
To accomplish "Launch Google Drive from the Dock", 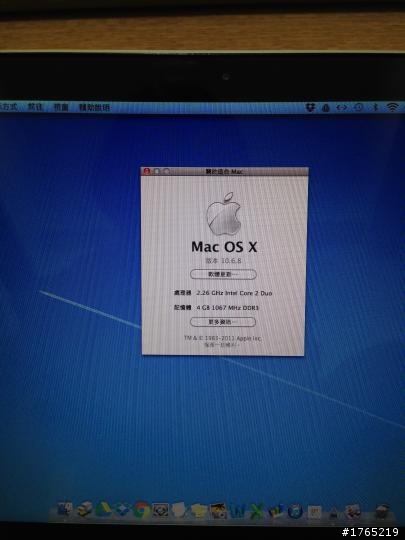I will point(103,509).
